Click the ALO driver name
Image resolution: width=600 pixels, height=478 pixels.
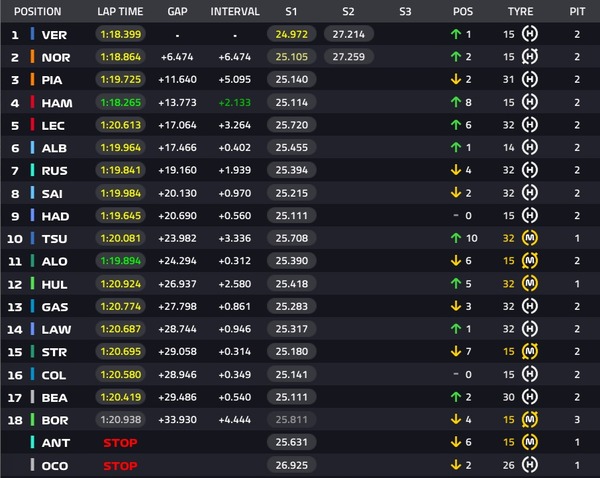click(x=54, y=261)
